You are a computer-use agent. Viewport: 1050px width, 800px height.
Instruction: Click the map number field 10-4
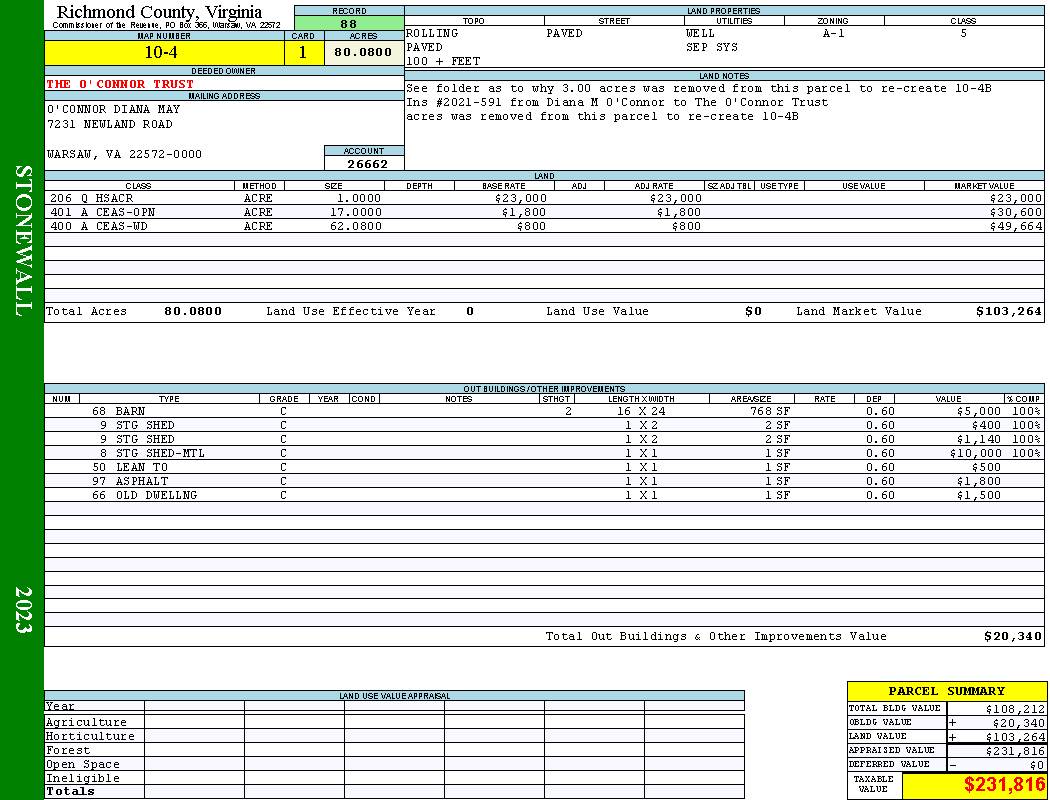pos(164,52)
